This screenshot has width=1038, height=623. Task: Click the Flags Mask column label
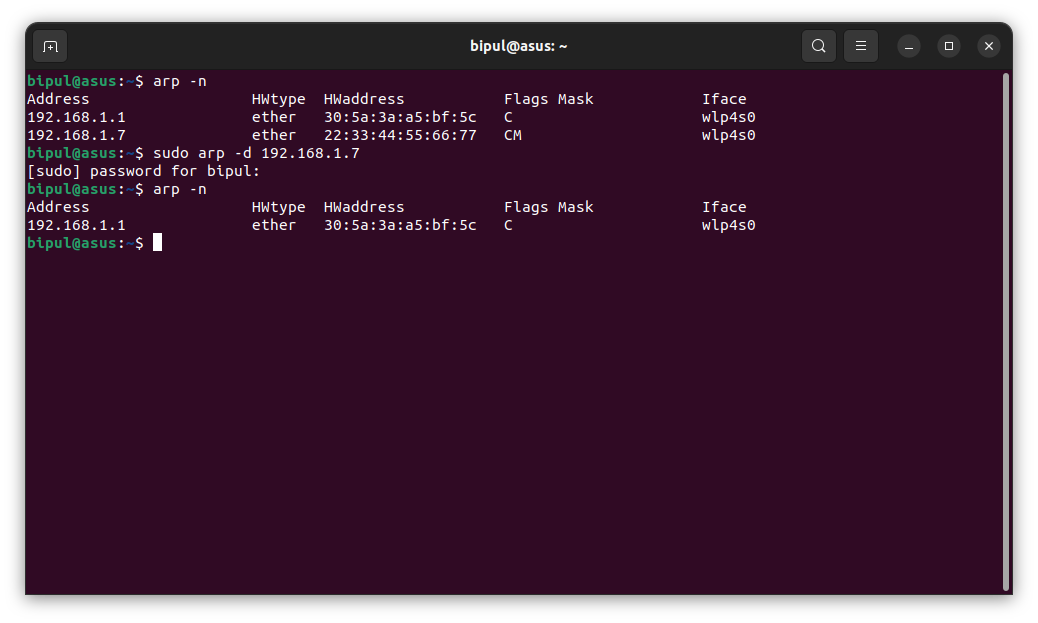point(550,98)
